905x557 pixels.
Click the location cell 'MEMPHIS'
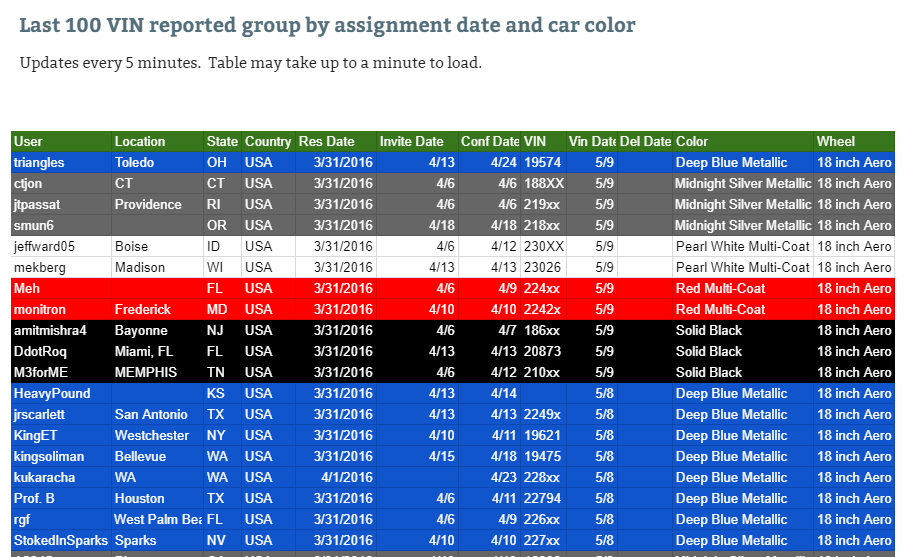(158, 372)
